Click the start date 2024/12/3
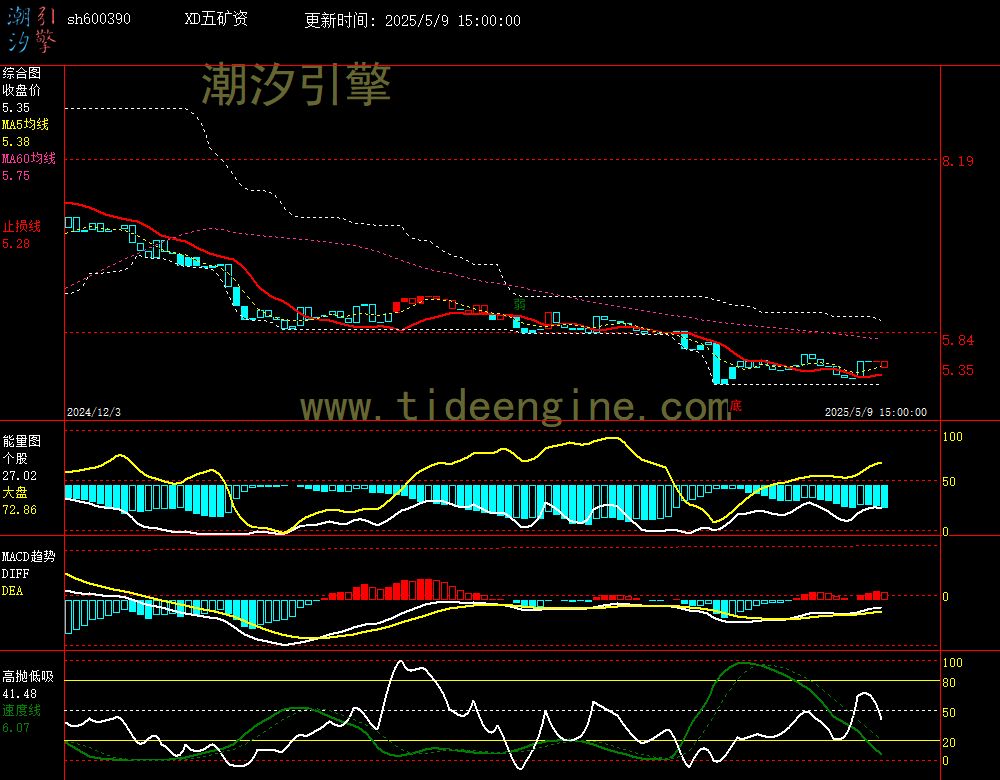The height and width of the screenshot is (780, 1000). point(94,412)
